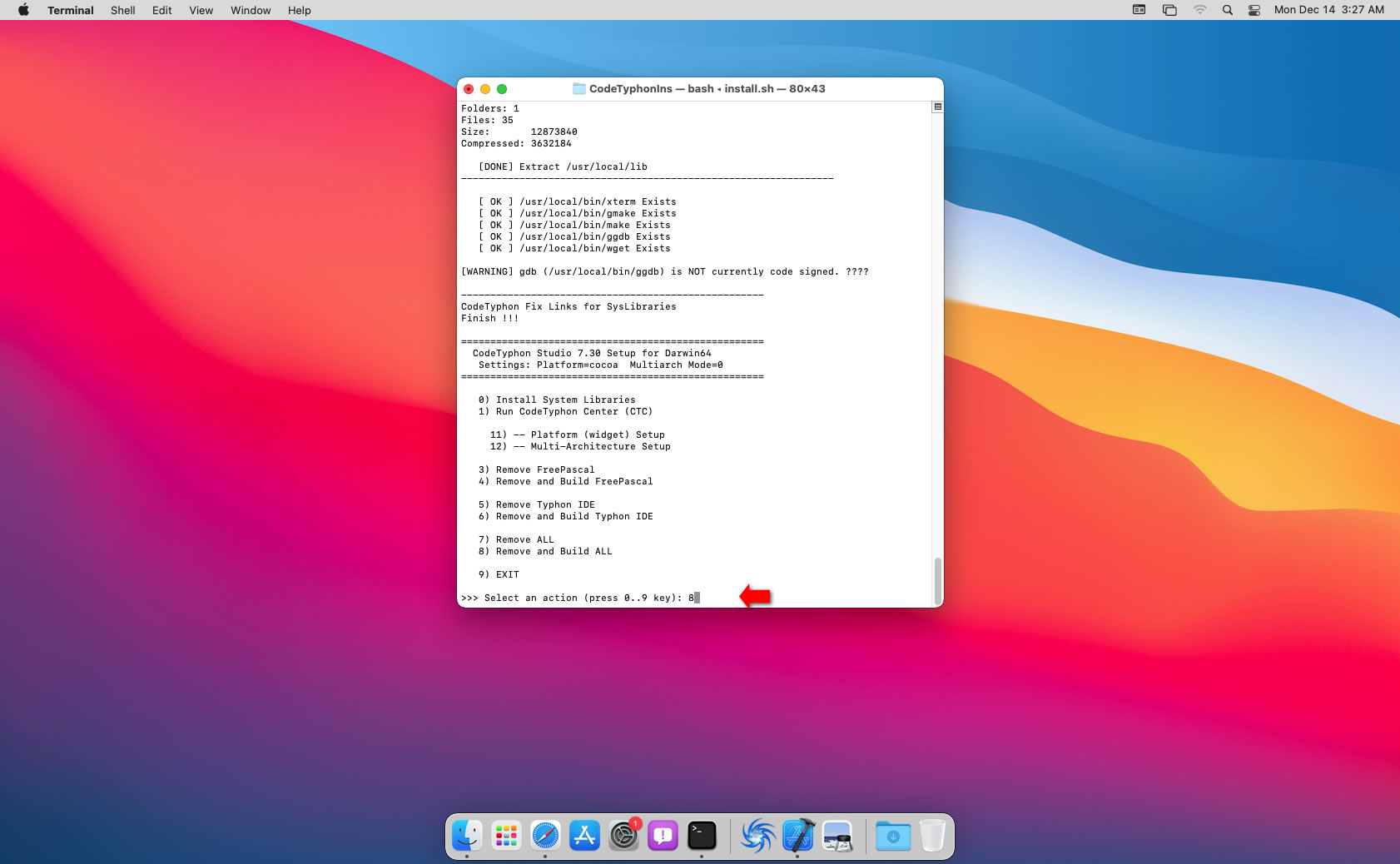Screen dimensions: 1400x864
Task: Click the keyboard input menu bar icon
Action: click(1139, 10)
